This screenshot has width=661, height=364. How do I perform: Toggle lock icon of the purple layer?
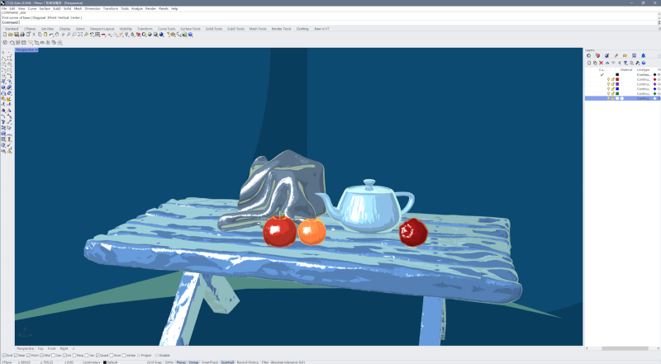tap(613, 84)
